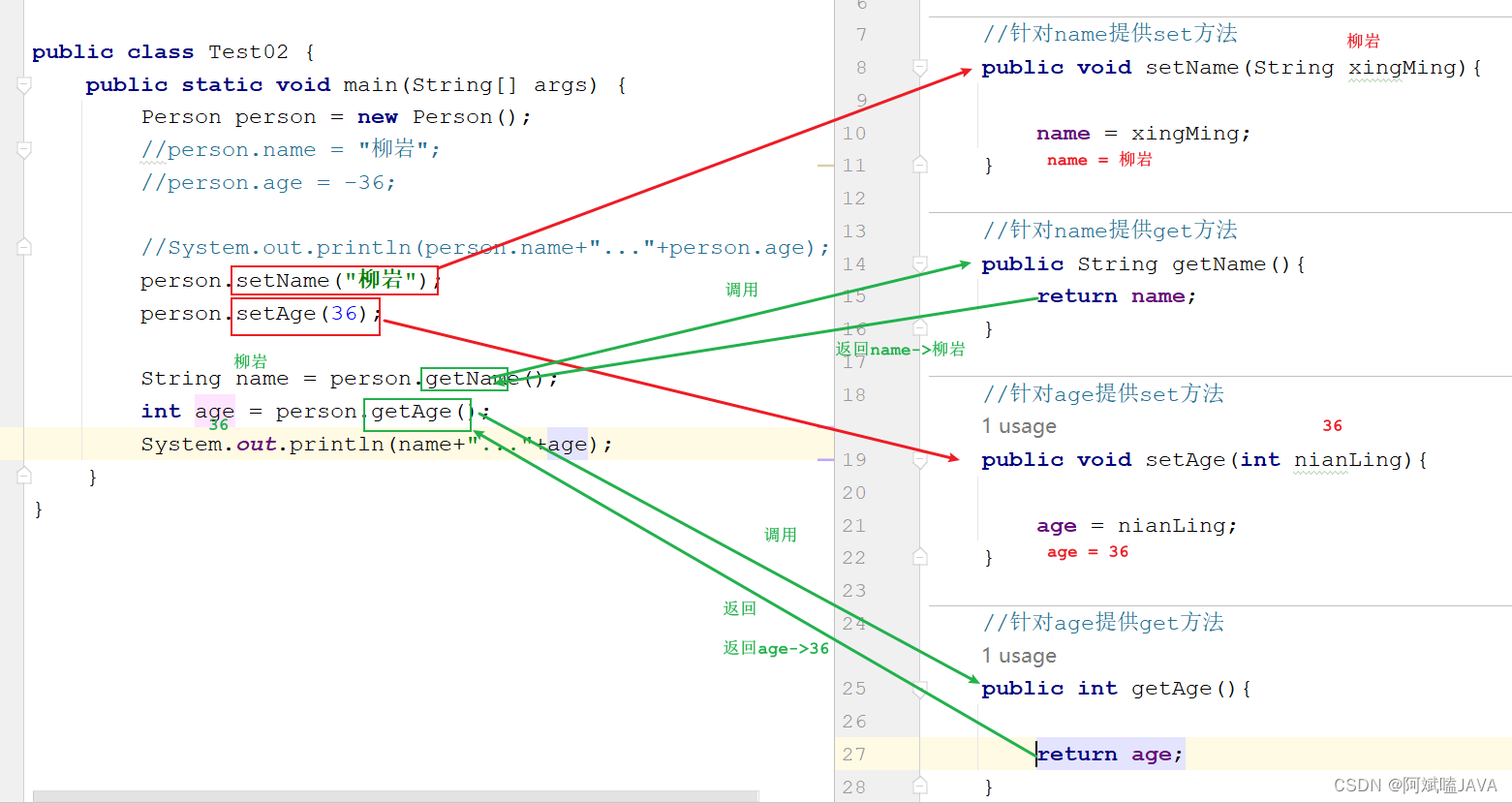
Task: Open '1 usage' hint above setAge method
Action: (1019, 427)
